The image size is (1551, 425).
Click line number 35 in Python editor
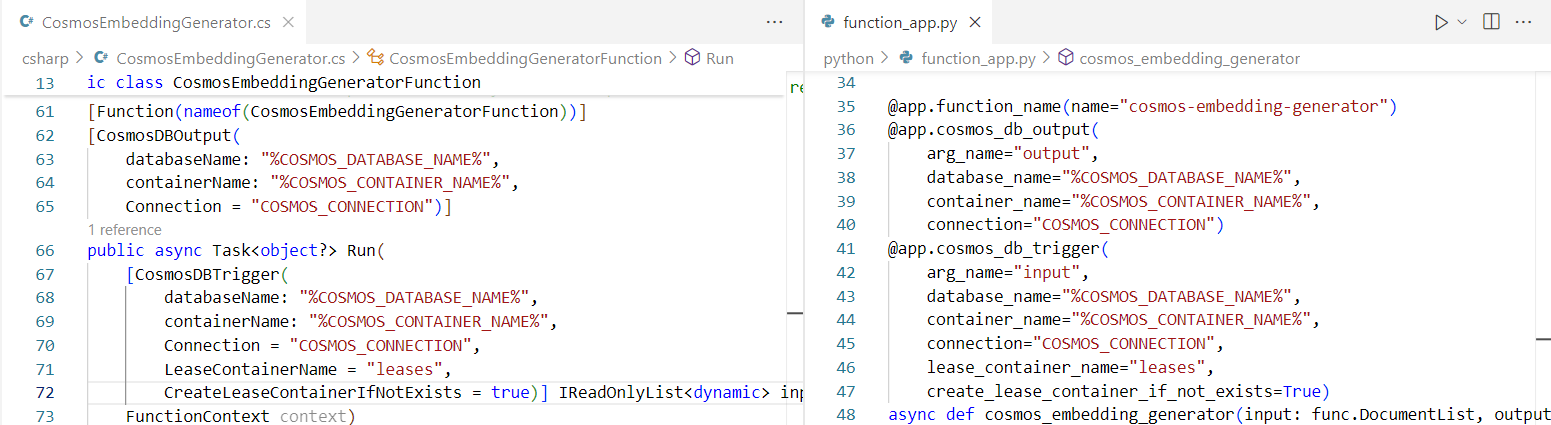[x=846, y=106]
